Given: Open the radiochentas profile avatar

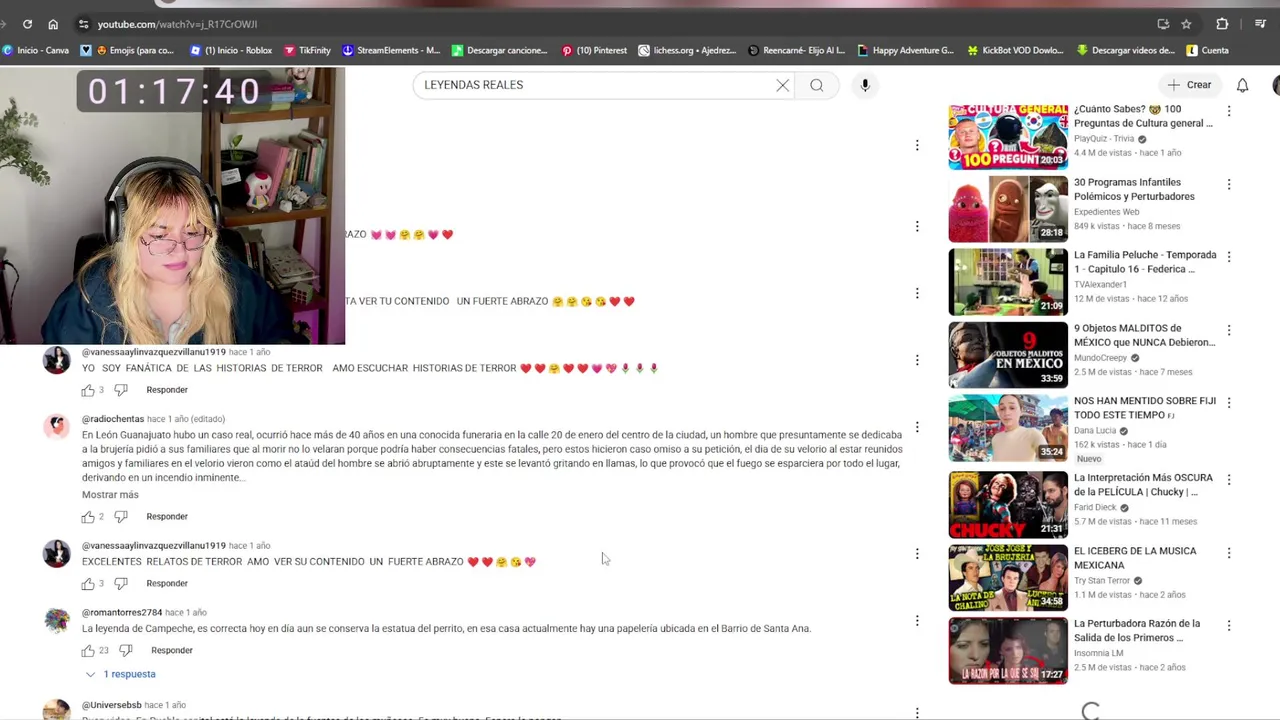Looking at the screenshot, I should [x=57, y=426].
